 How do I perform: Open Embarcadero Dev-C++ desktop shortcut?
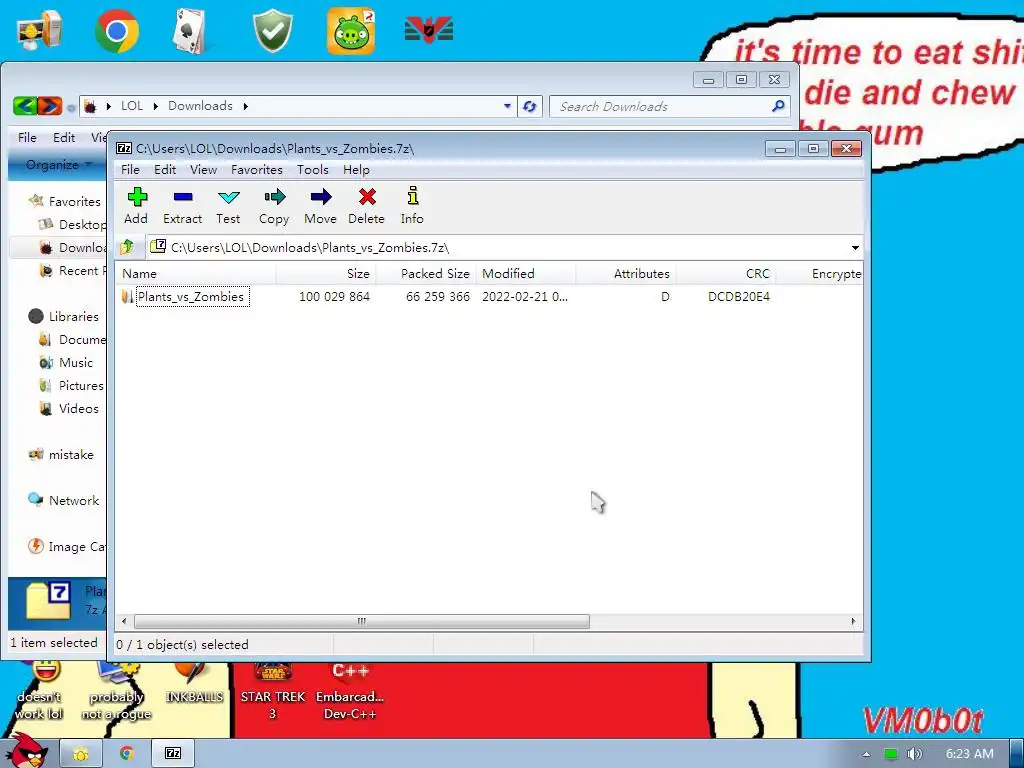click(x=350, y=692)
